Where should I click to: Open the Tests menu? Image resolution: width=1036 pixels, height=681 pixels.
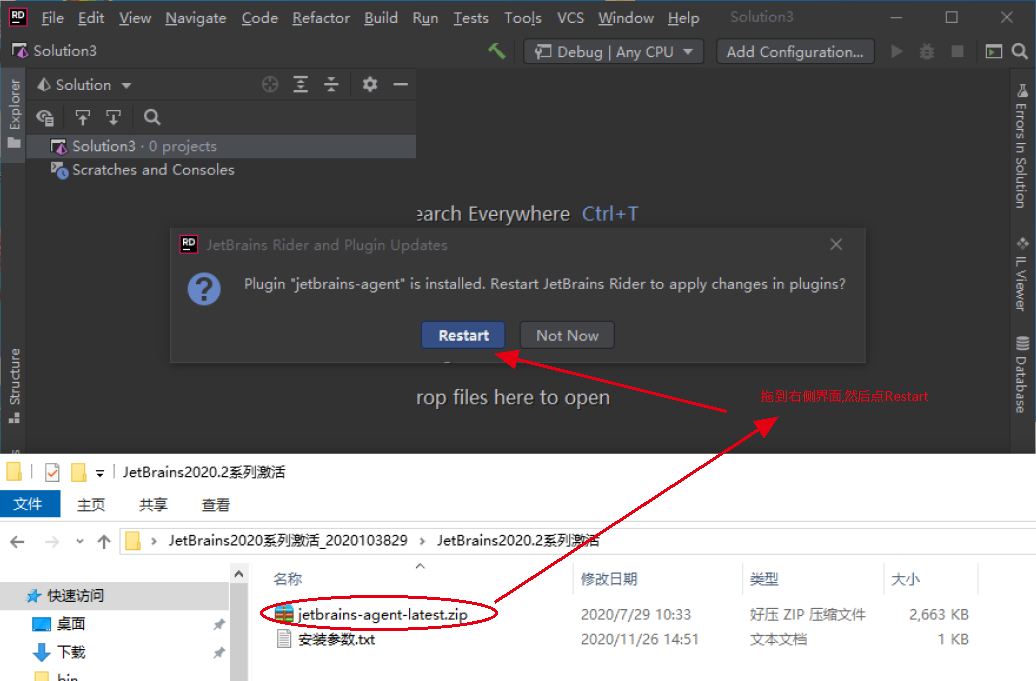click(470, 18)
